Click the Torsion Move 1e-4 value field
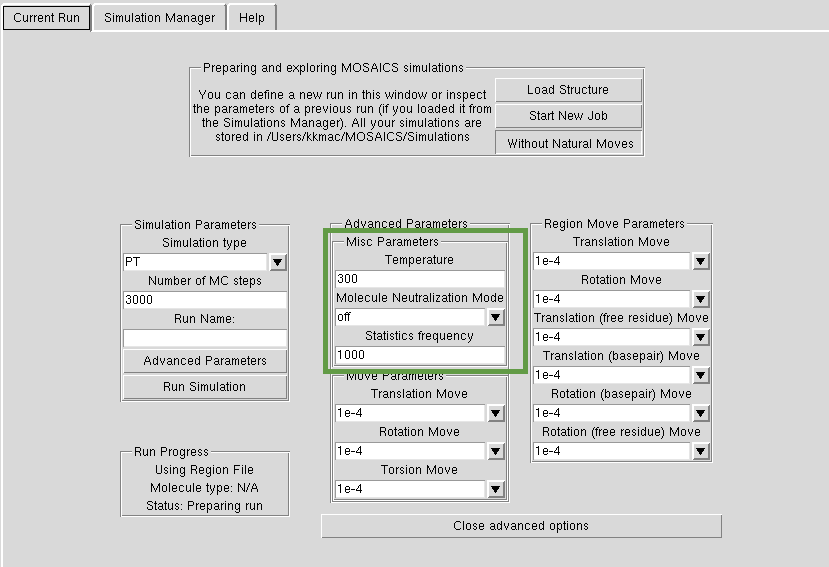Screen dimensions: 829x567 tap(410, 489)
